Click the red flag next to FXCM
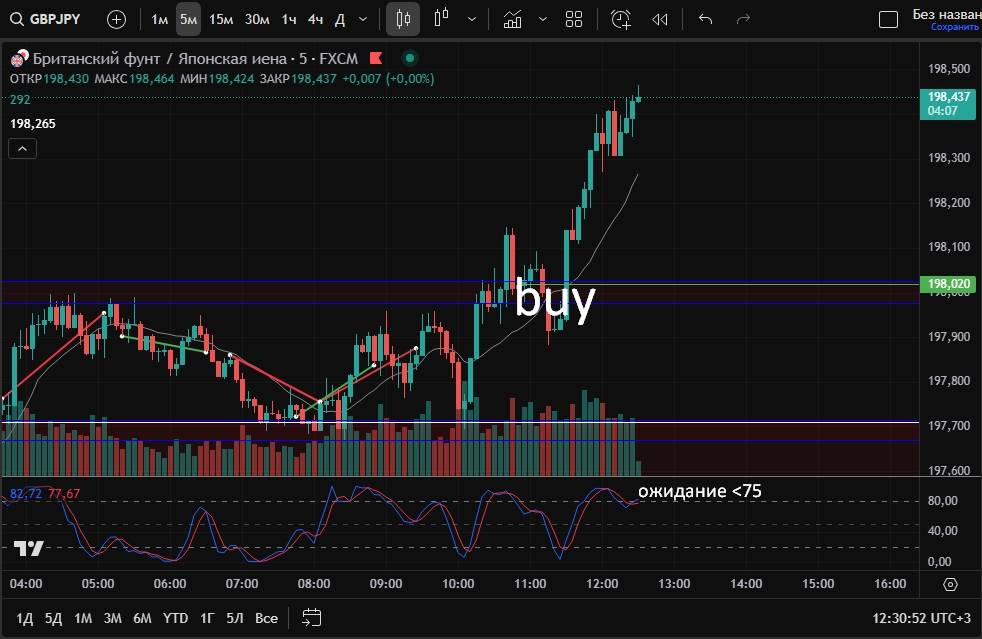 point(377,58)
